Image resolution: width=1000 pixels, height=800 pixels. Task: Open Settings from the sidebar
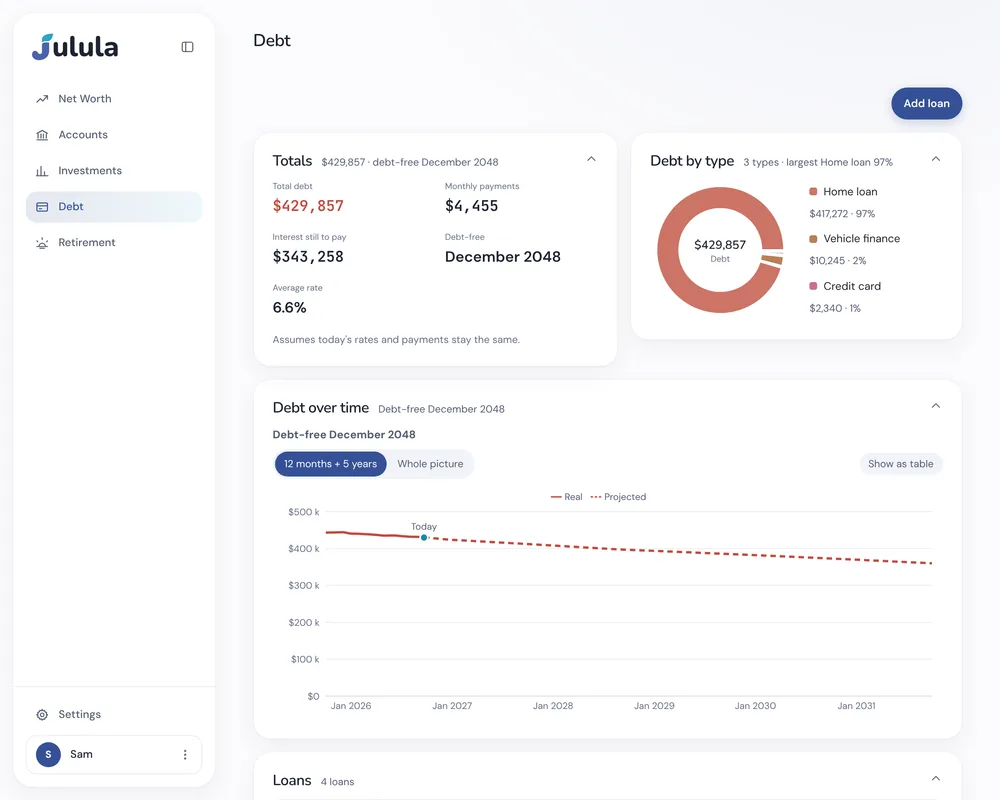(x=114, y=715)
